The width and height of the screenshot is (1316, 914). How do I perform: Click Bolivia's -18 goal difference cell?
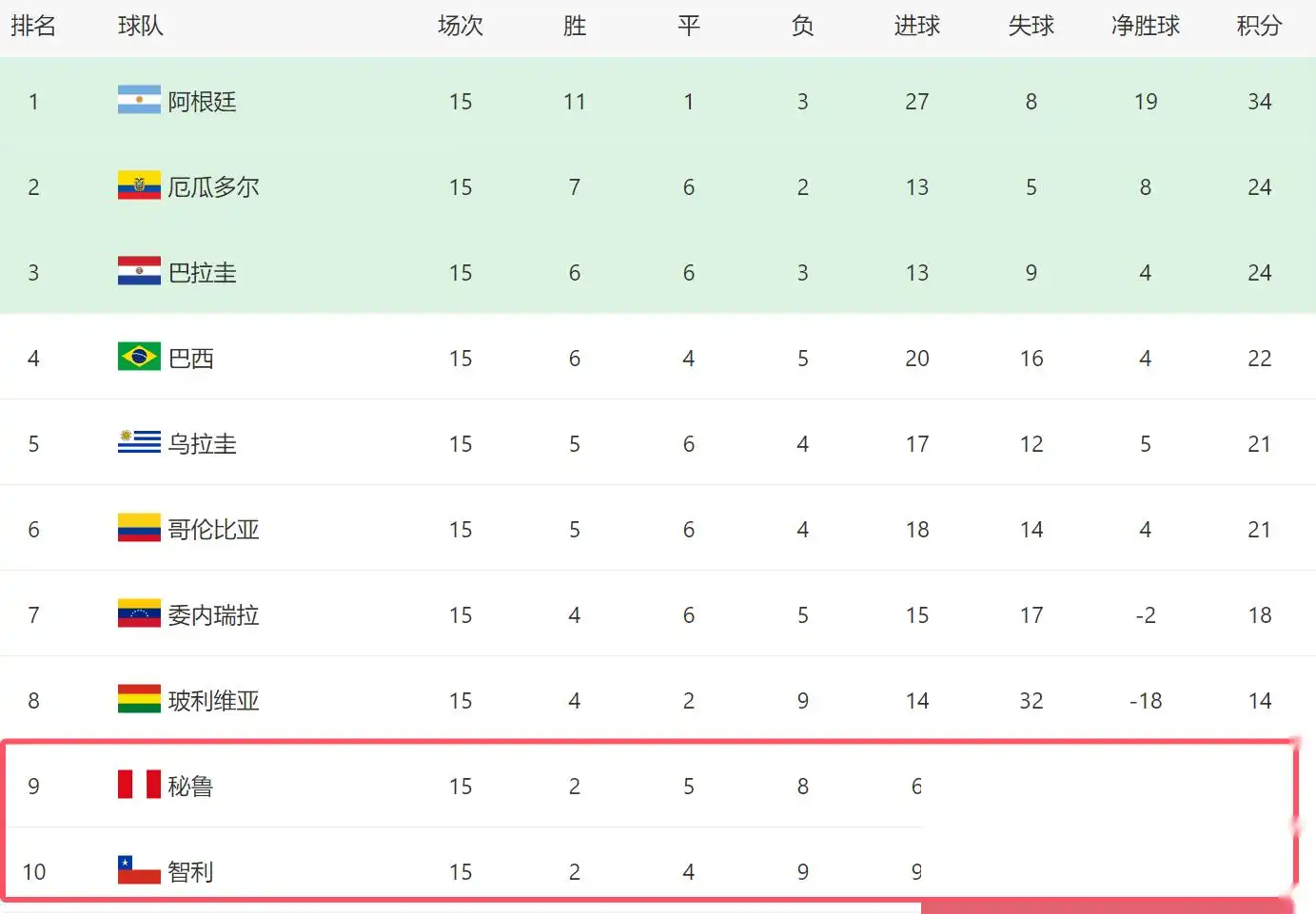click(1146, 701)
